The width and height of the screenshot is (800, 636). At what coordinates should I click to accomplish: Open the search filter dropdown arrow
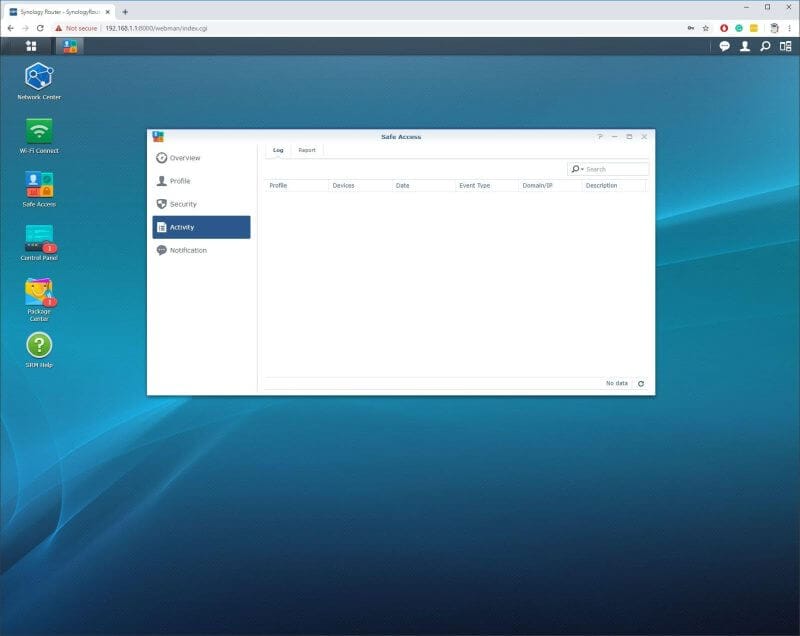584,168
